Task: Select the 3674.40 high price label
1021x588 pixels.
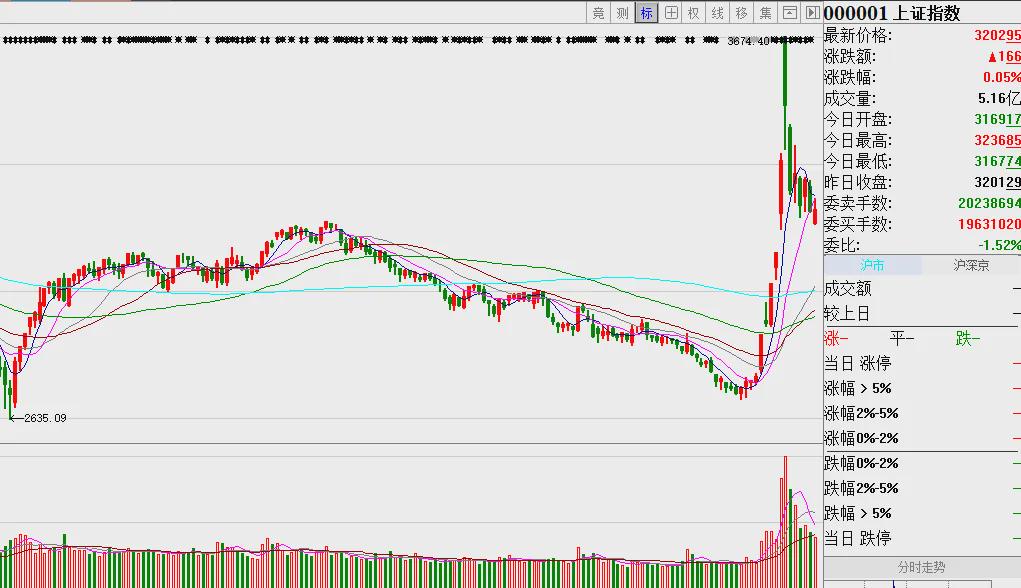Action: (x=748, y=41)
